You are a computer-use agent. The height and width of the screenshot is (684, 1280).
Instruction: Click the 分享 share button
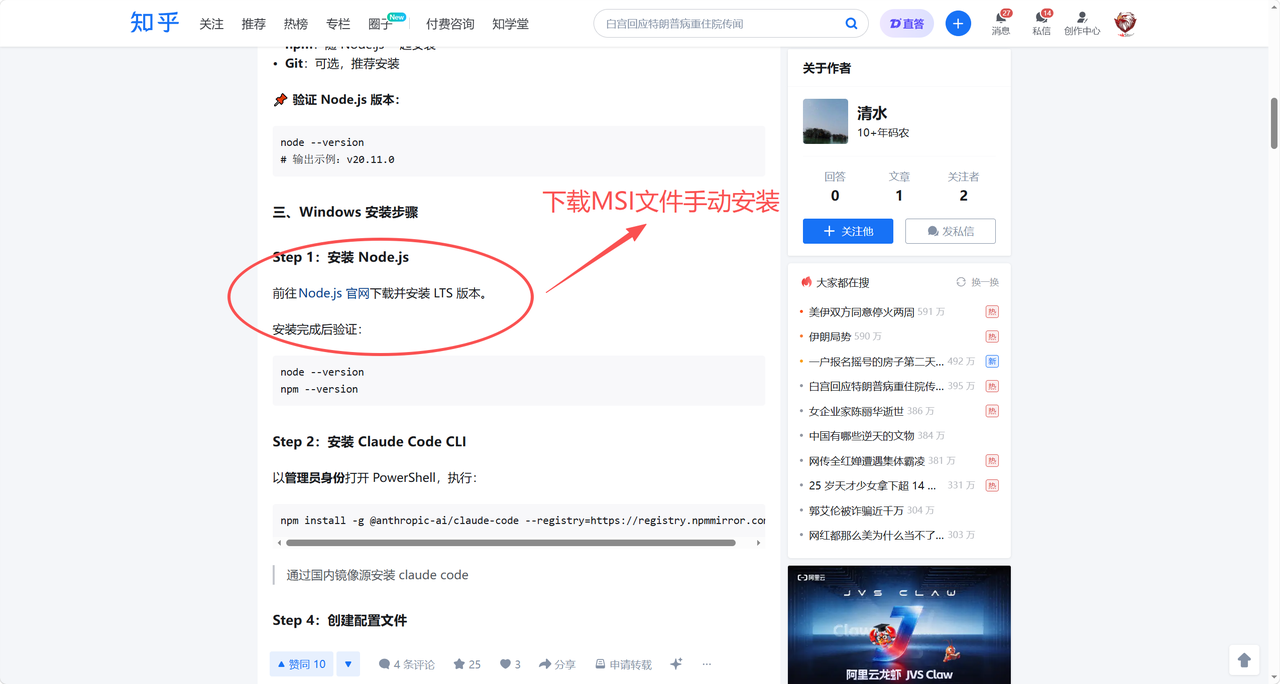(x=557, y=664)
